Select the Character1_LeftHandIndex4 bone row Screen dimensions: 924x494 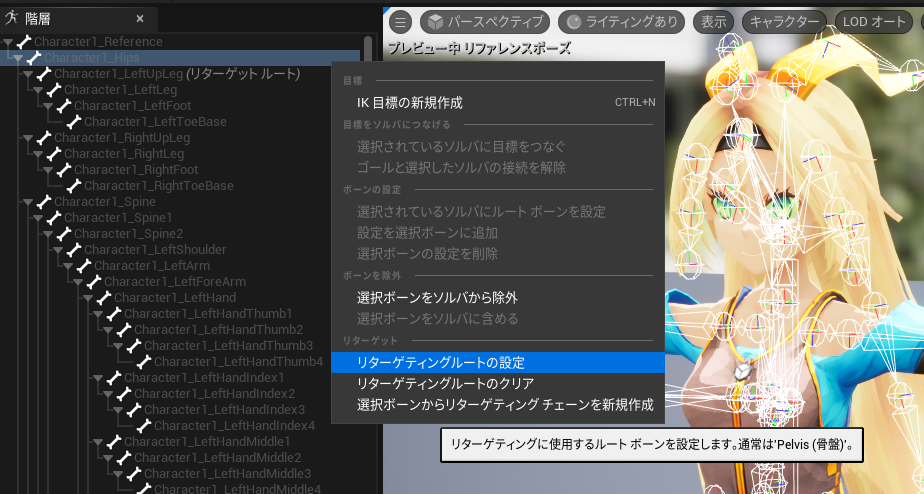[x=180, y=425]
